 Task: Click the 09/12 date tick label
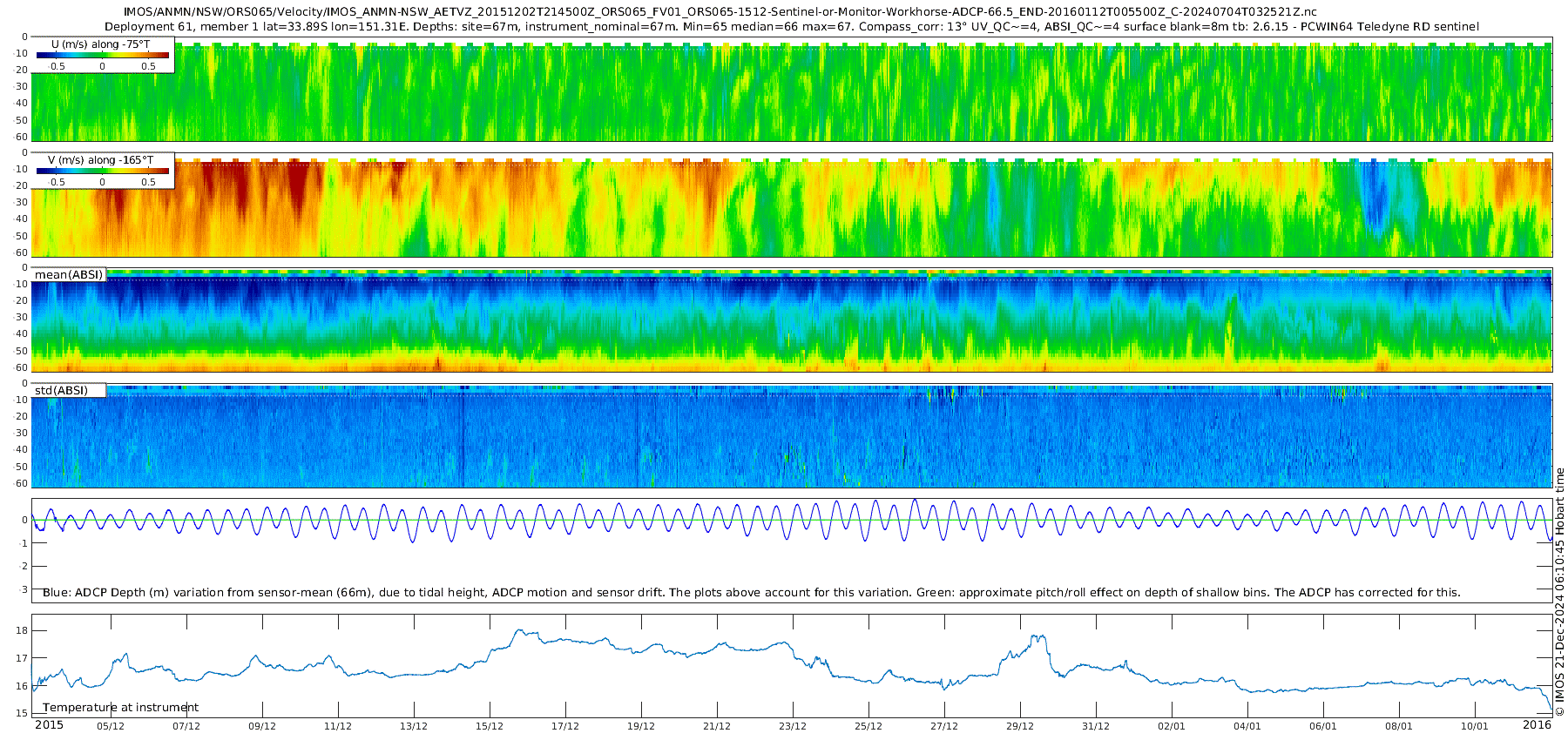click(262, 726)
